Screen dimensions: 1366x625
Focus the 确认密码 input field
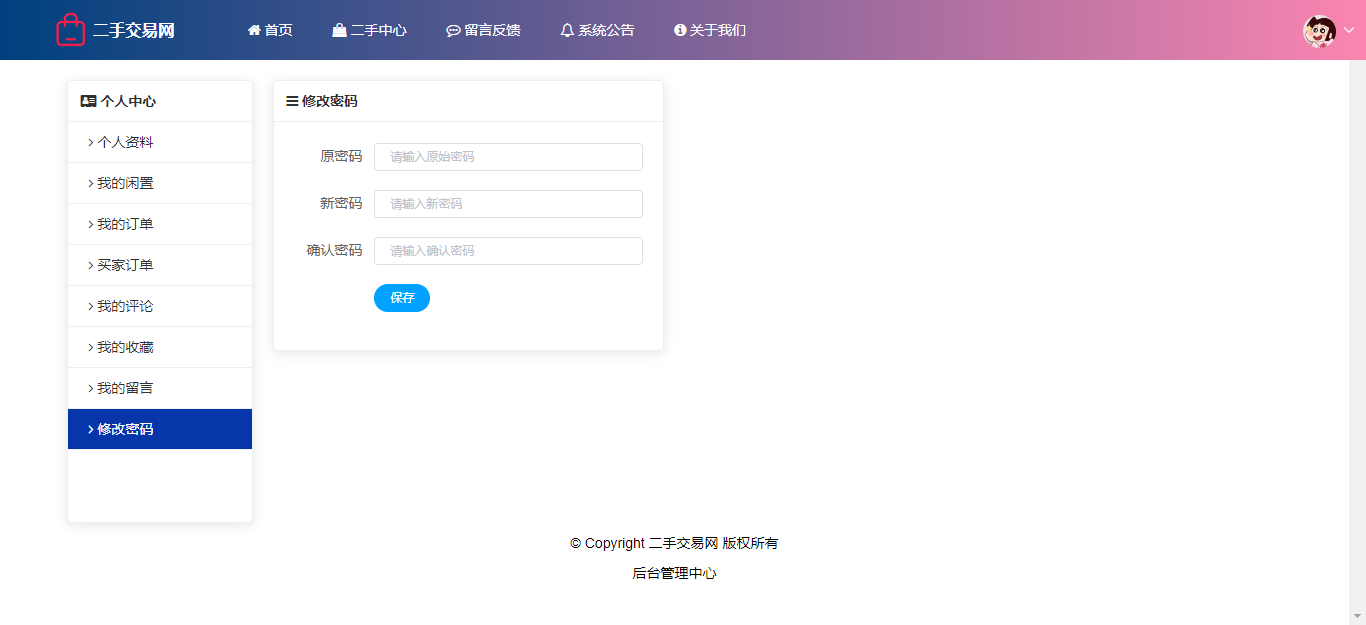[508, 251]
